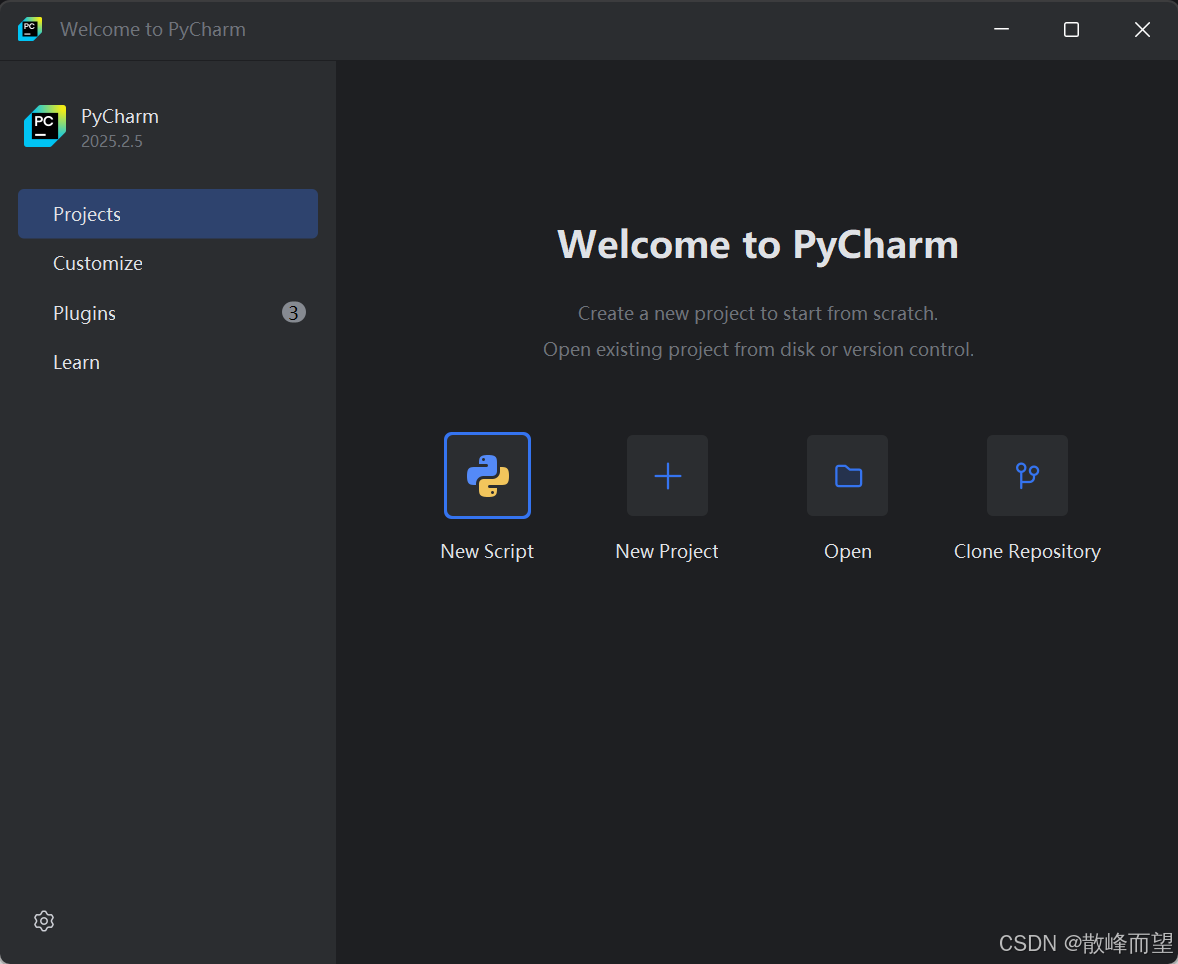Open the settings gear menu
The width and height of the screenshot is (1178, 964).
coord(44,921)
